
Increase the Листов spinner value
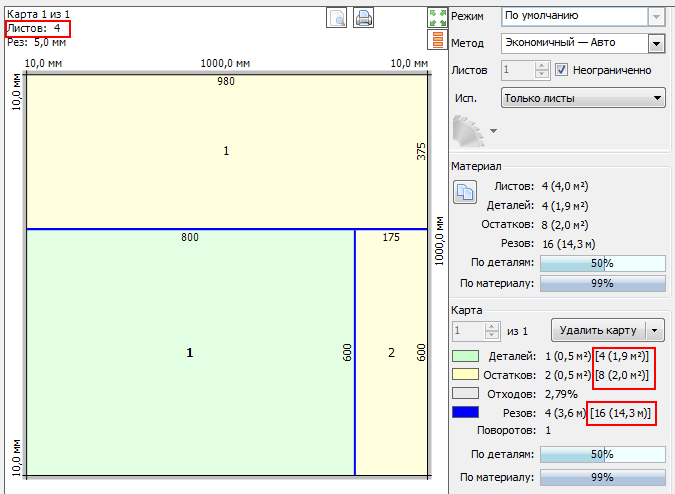point(542,65)
